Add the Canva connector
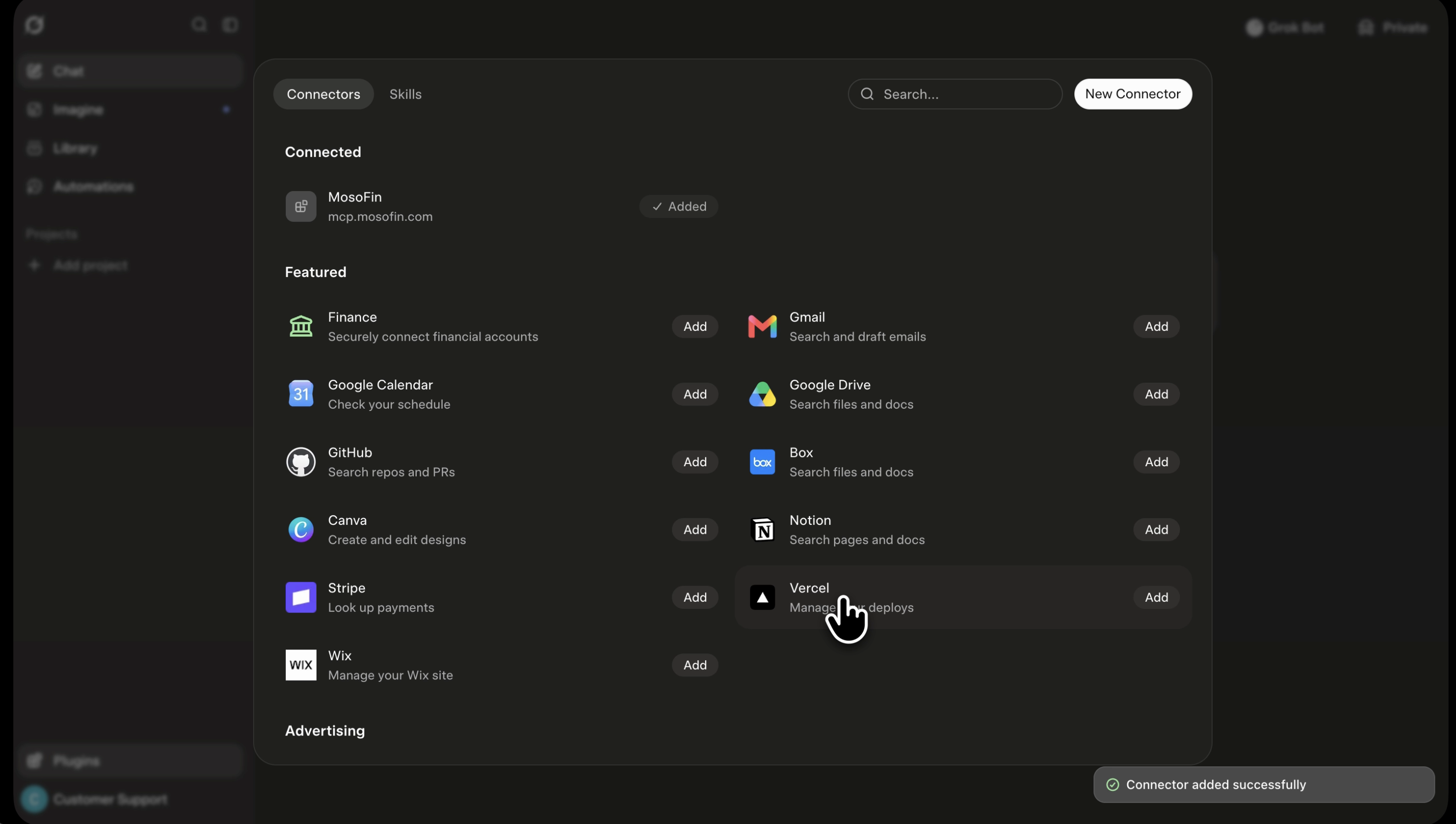The height and width of the screenshot is (824, 1456). [695, 530]
